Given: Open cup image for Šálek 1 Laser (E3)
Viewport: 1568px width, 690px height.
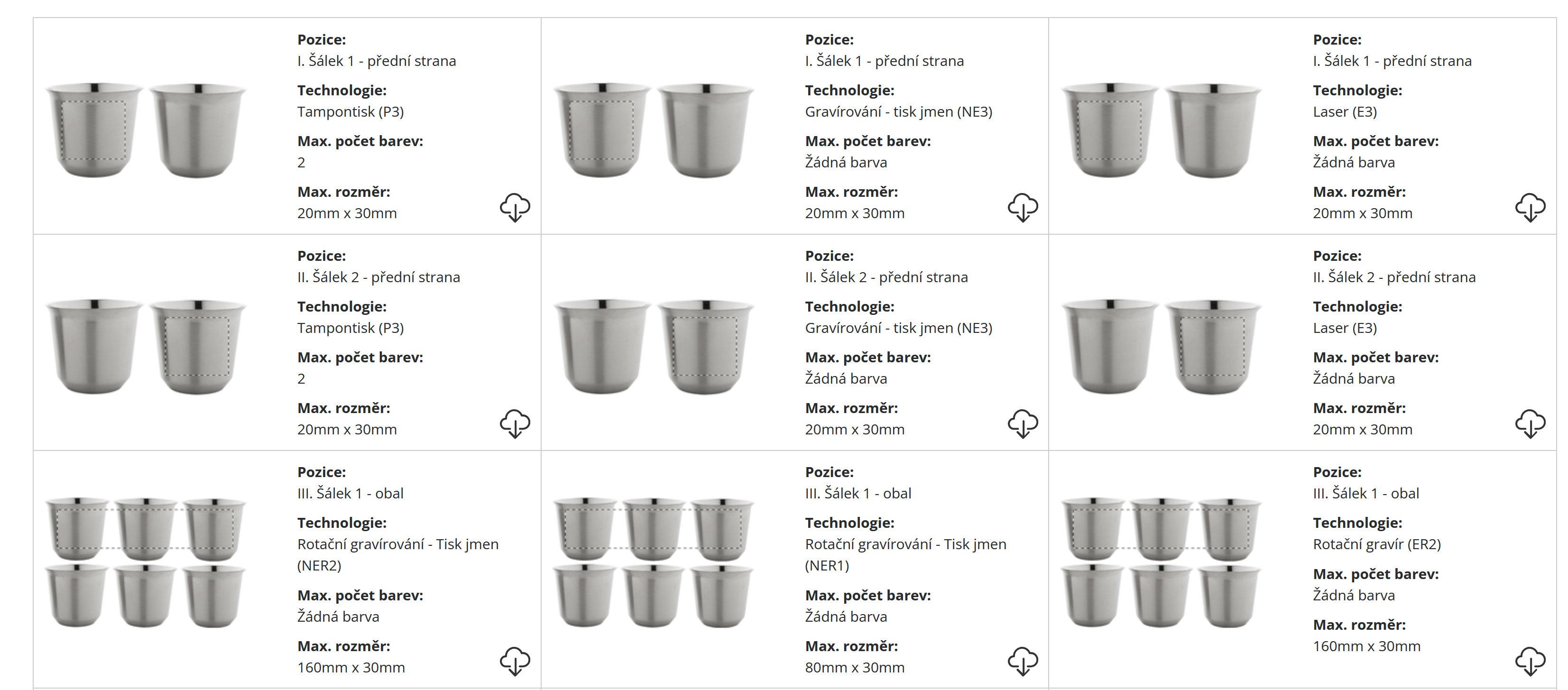Looking at the screenshot, I should [1162, 130].
